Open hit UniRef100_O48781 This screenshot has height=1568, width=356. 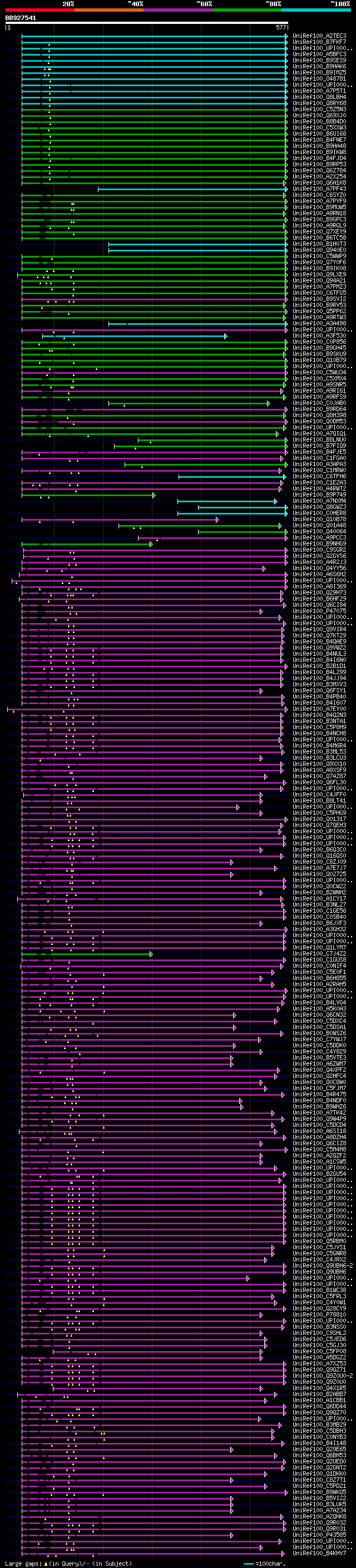tap(319, 78)
